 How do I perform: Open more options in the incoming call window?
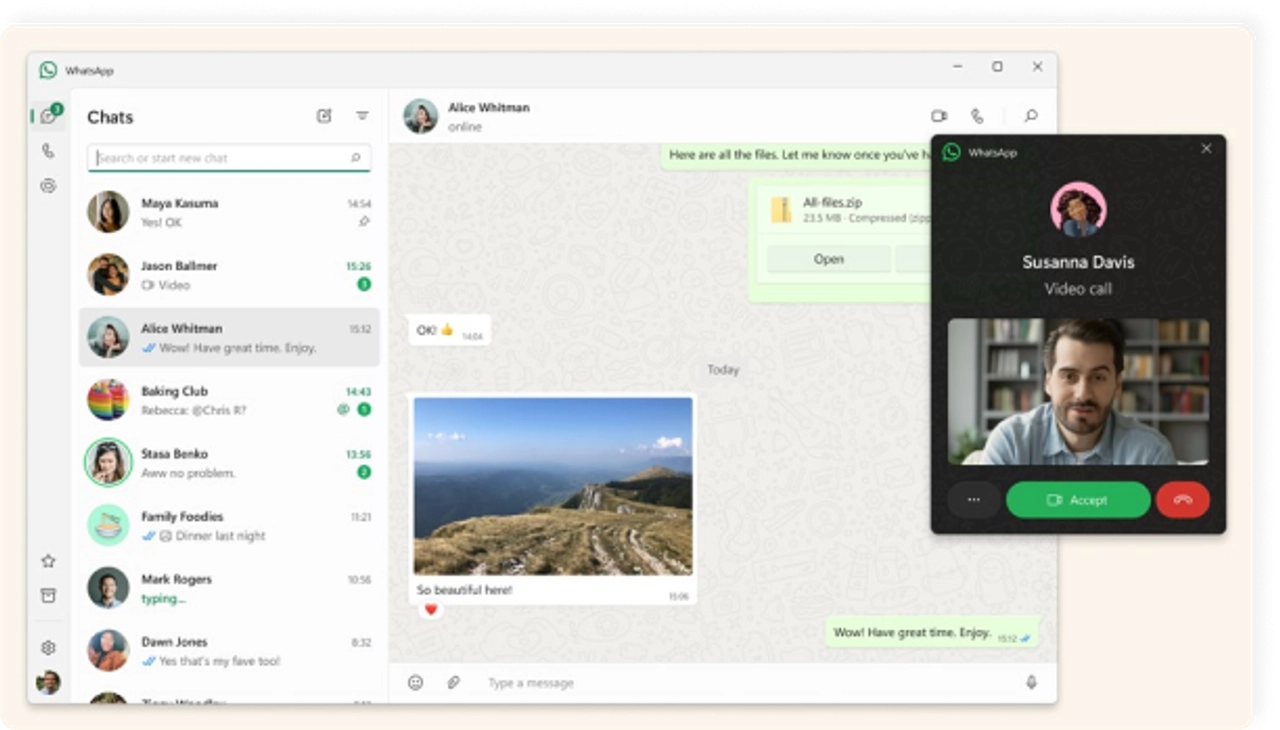973,500
